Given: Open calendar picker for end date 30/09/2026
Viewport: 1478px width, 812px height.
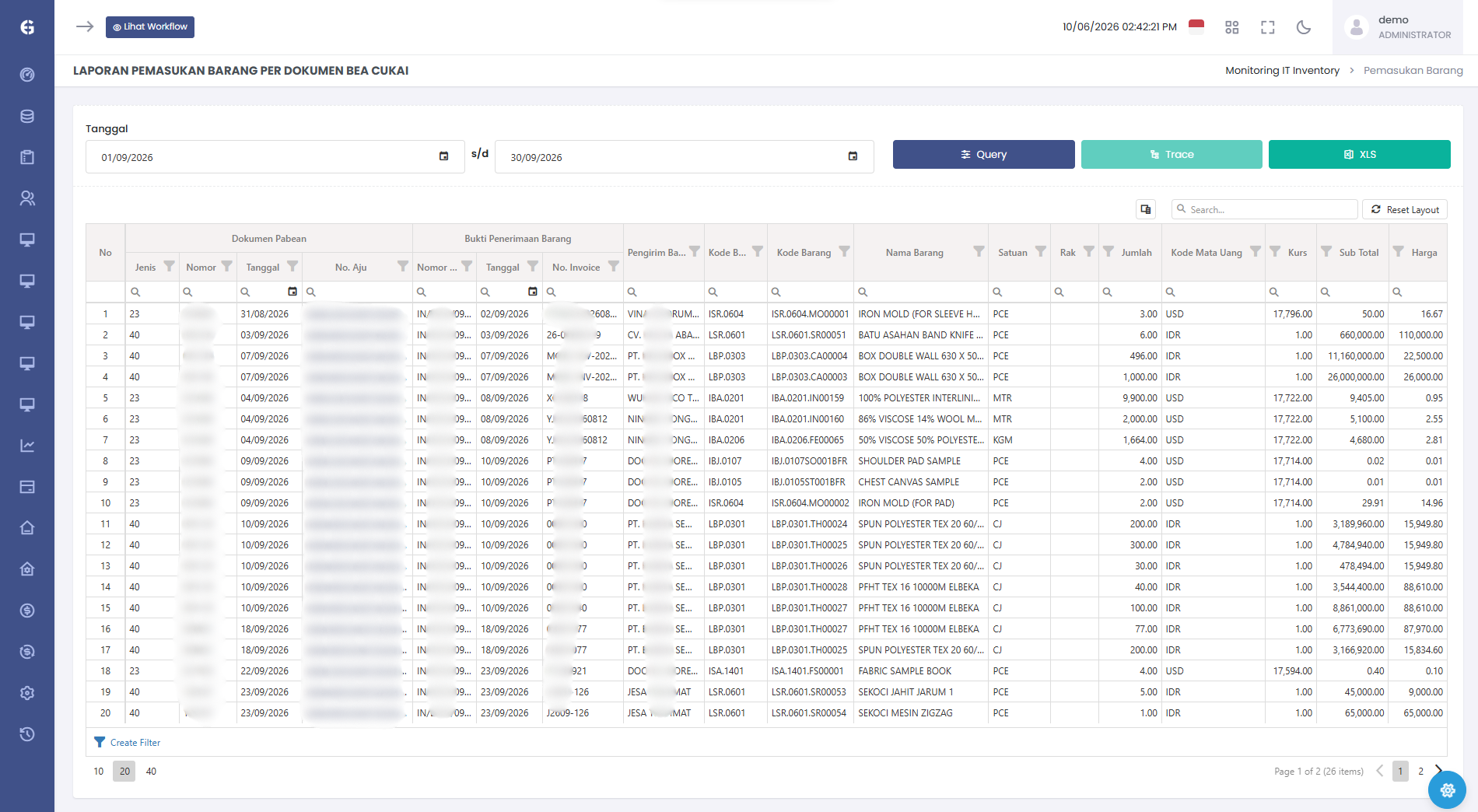Looking at the screenshot, I should click(x=853, y=156).
